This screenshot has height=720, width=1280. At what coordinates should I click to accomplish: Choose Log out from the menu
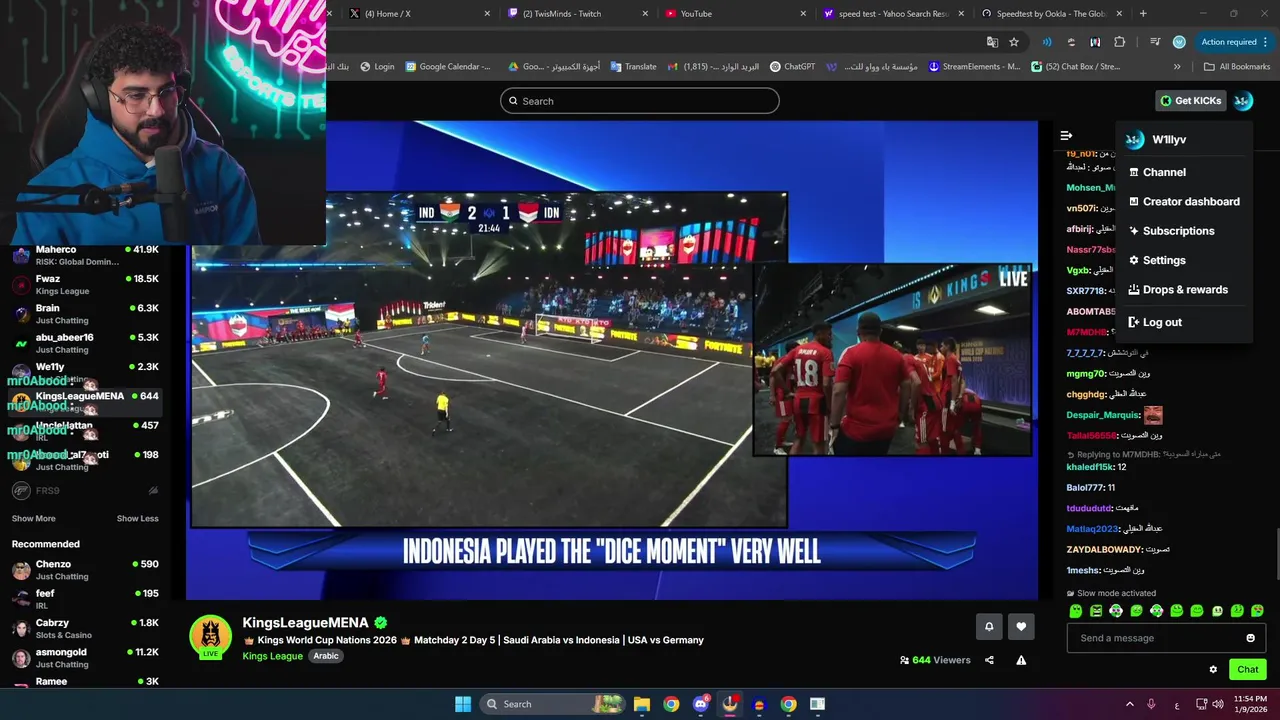(x=1183, y=322)
